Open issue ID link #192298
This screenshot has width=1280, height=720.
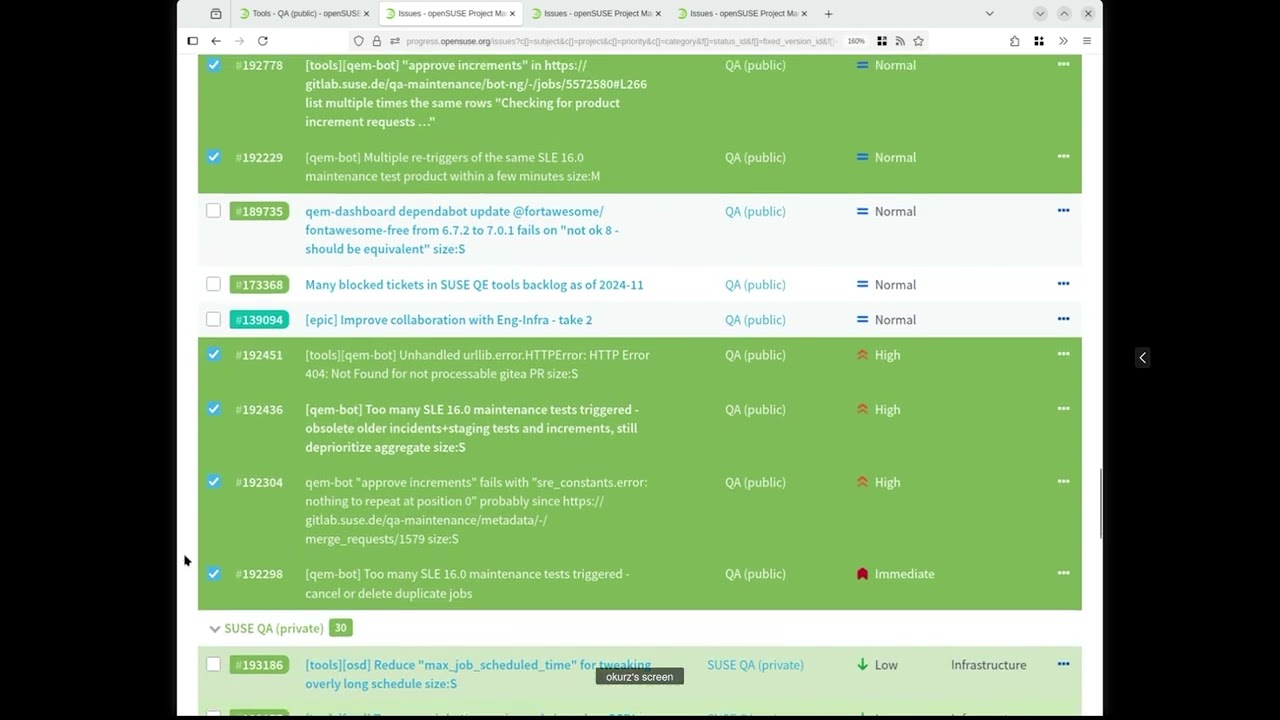(259, 574)
